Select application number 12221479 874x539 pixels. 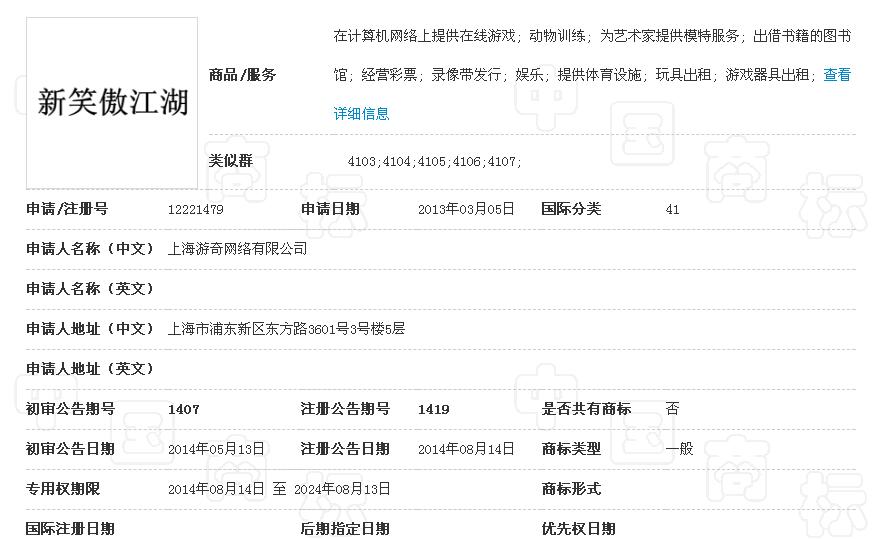(195, 209)
